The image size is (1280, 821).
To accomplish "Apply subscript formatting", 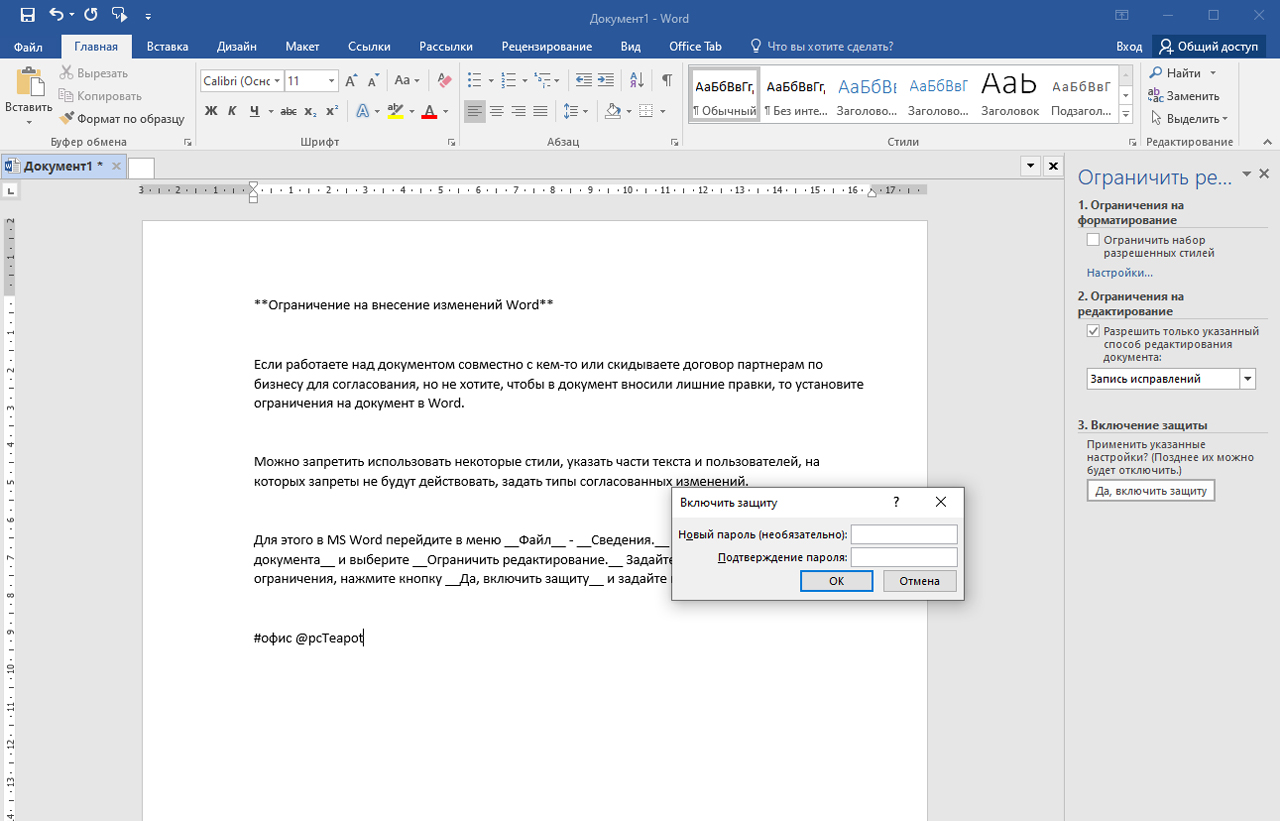I will click(x=310, y=111).
